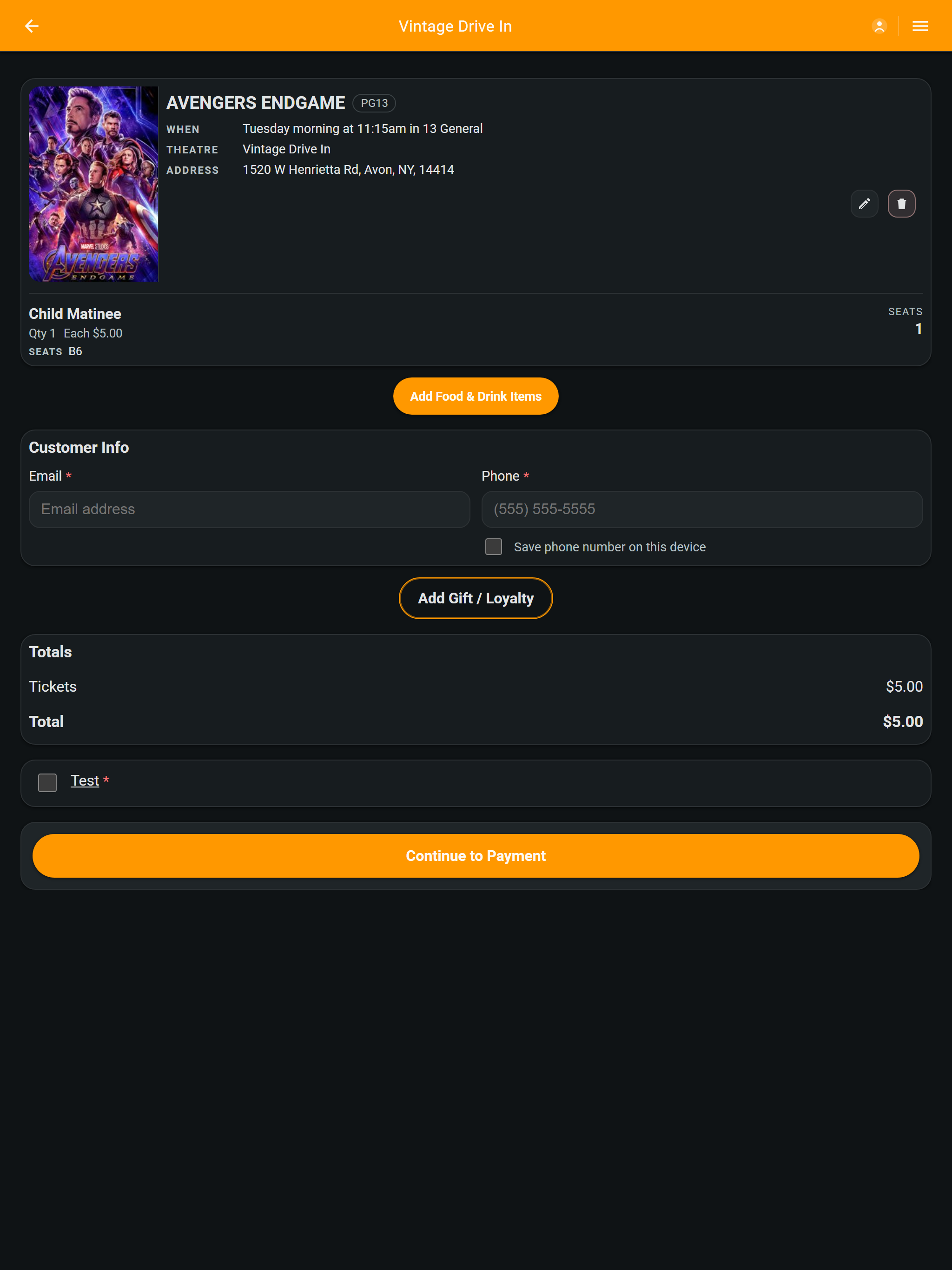
Task: Open the hamburger menu
Action: pyautogui.click(x=920, y=26)
